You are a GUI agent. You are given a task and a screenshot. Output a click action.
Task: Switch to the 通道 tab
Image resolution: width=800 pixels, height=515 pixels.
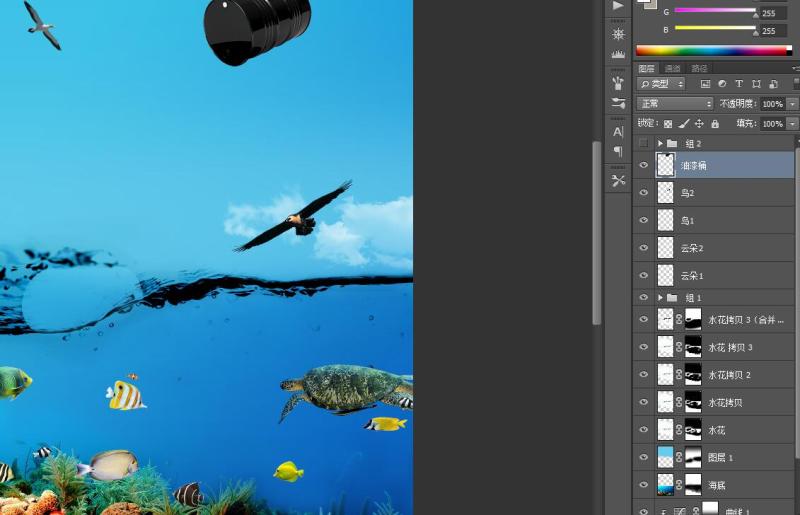[672, 68]
